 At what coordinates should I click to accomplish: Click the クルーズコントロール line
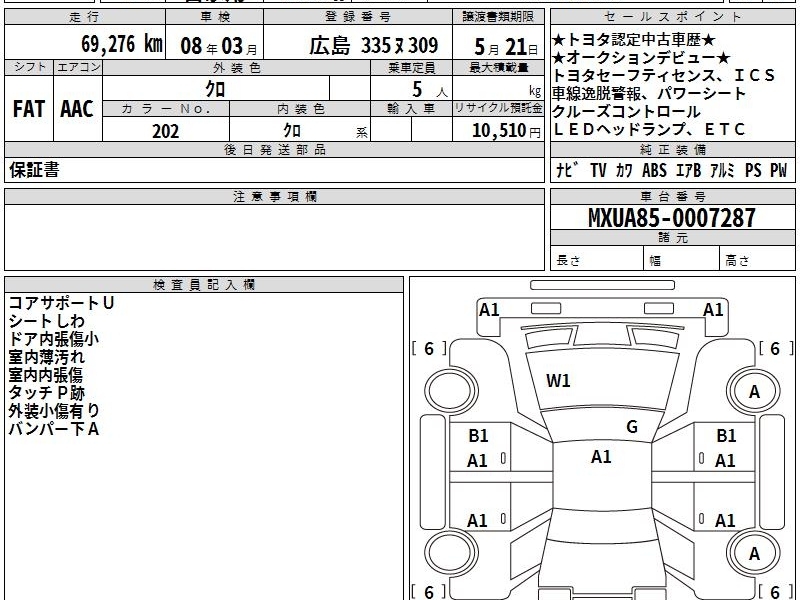click(627, 111)
